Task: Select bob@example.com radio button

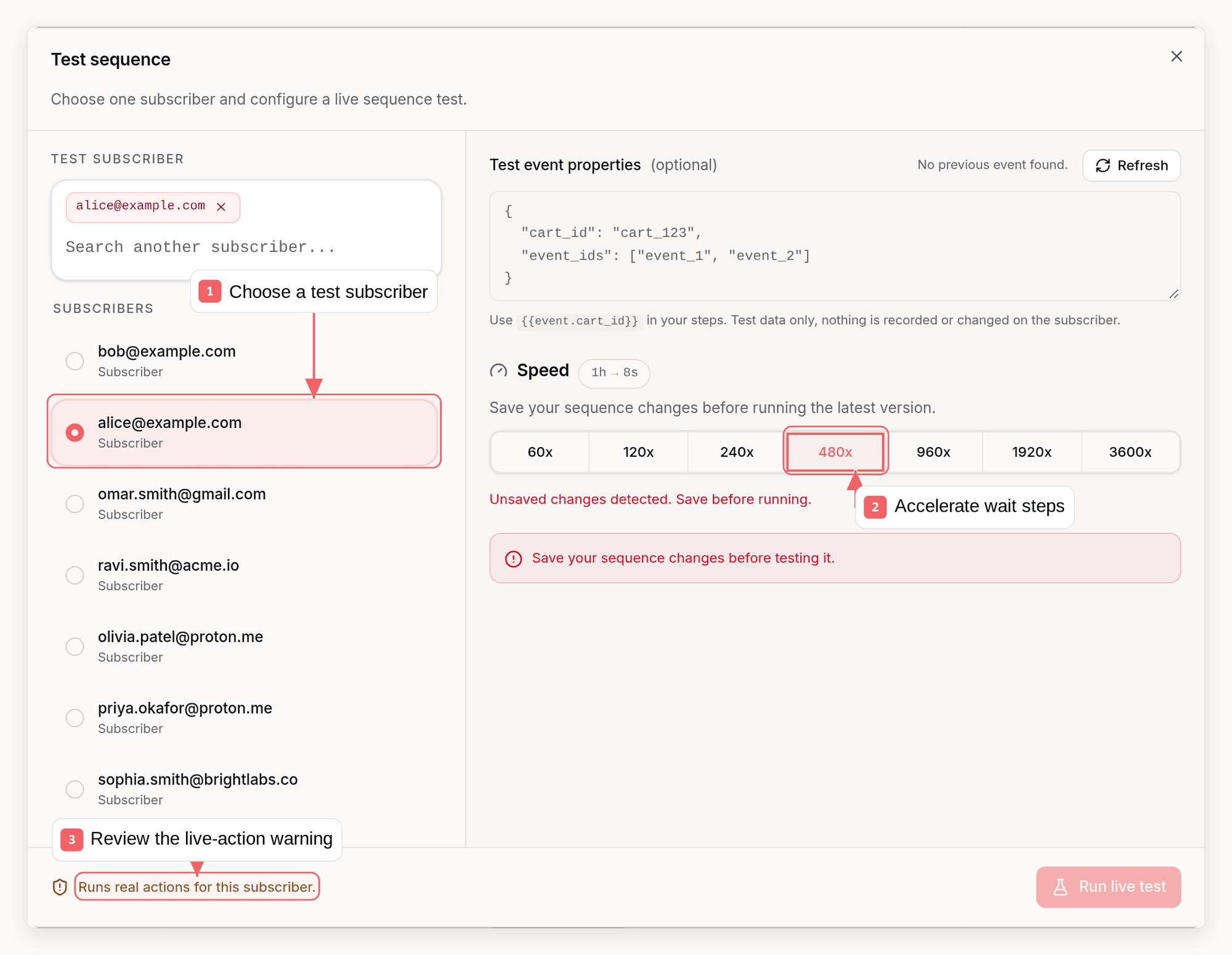Action: 75,361
